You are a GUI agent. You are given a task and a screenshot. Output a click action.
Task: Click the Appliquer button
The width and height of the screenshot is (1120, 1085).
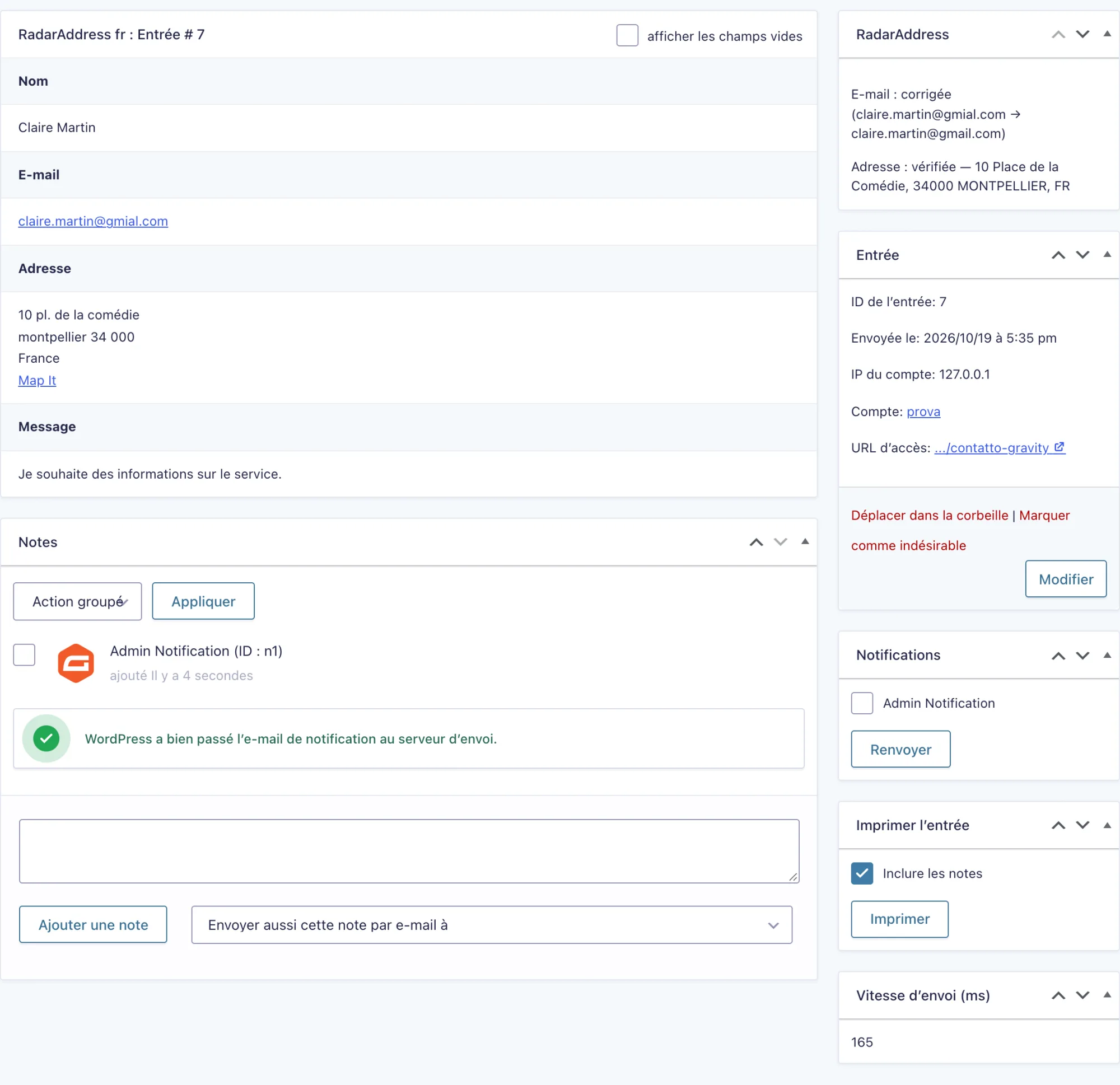203,602
